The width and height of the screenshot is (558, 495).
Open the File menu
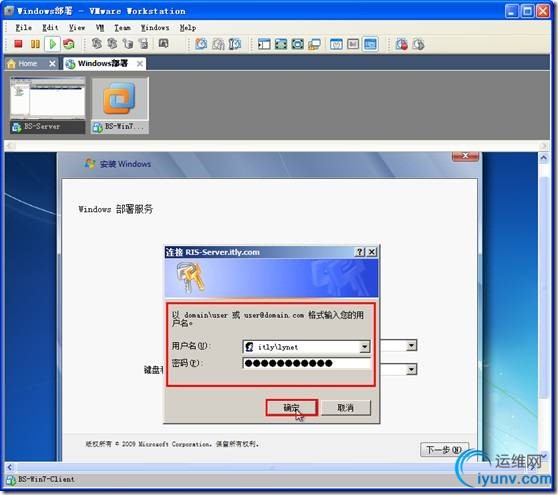[23, 27]
